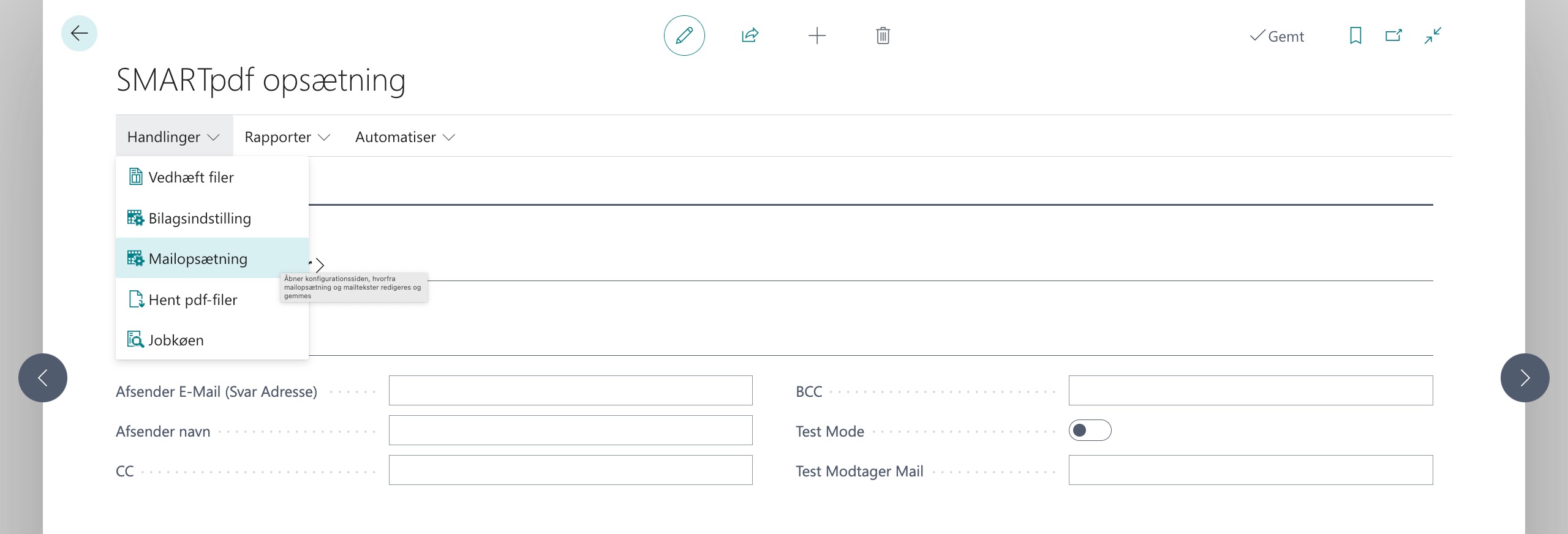This screenshot has height=534, width=1568.
Task: Click the bookmark icon
Action: [1355, 36]
